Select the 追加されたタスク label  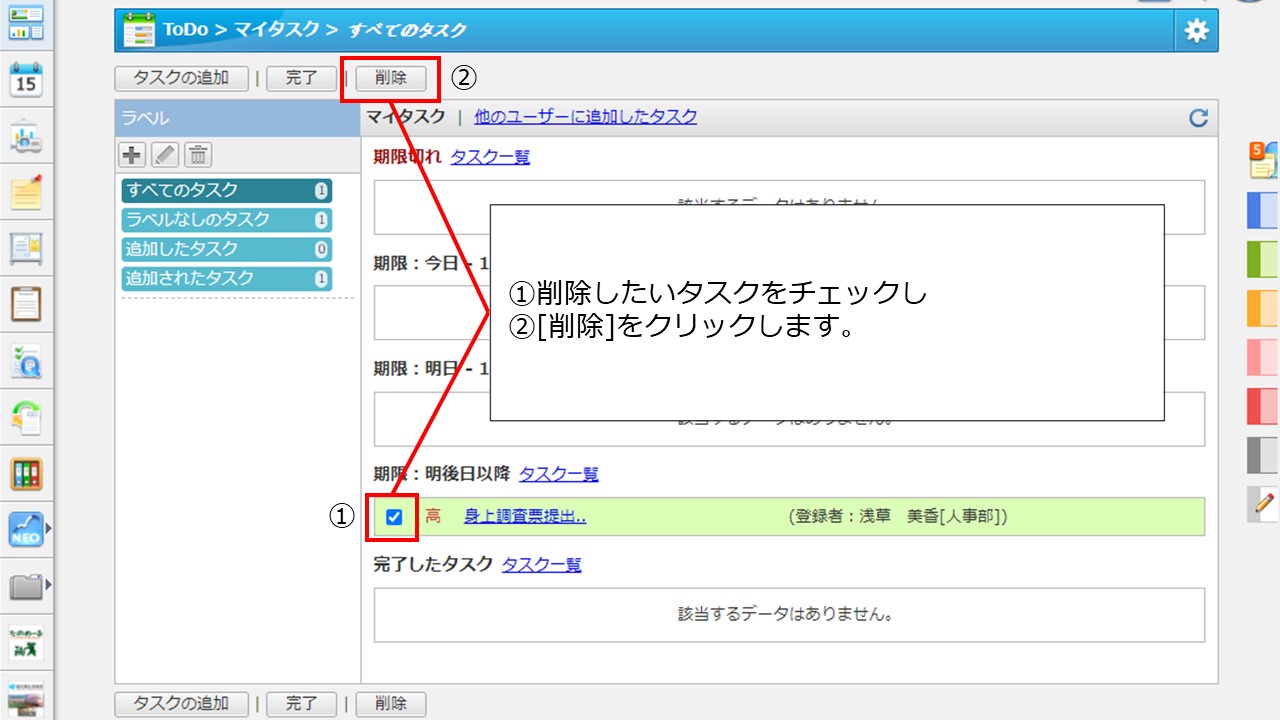coord(226,279)
